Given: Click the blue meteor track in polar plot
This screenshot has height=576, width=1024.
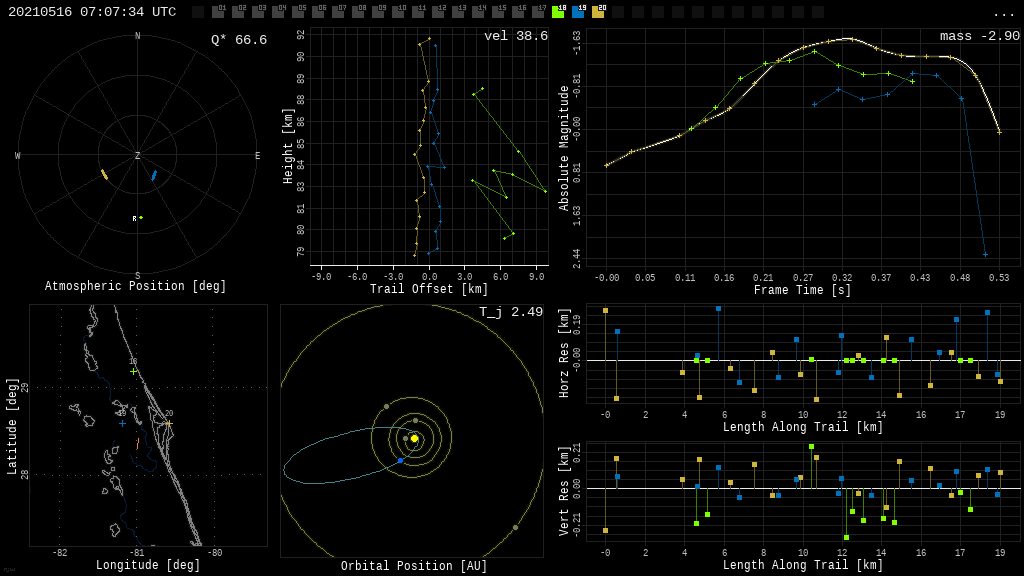Looking at the screenshot, I should (x=154, y=175).
